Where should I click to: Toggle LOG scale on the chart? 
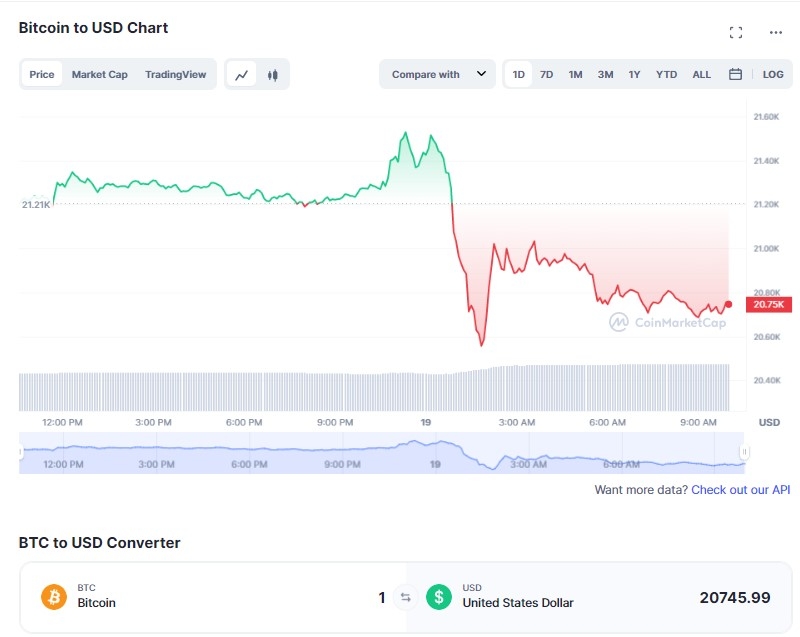coord(773,74)
